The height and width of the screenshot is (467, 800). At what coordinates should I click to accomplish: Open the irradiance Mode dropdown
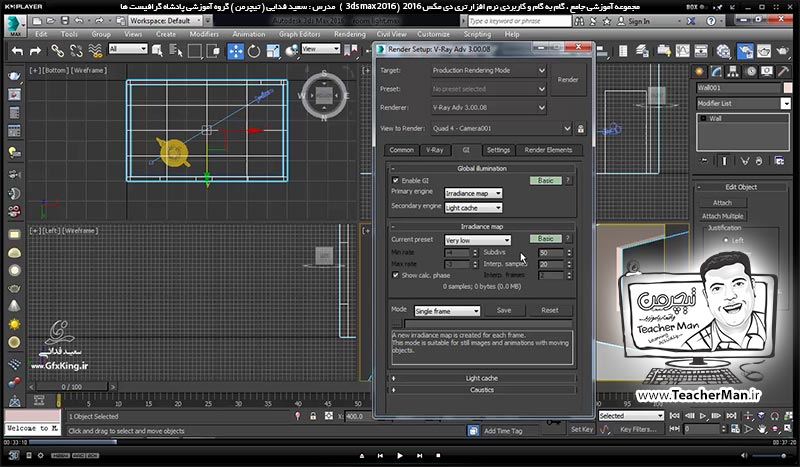coord(447,311)
